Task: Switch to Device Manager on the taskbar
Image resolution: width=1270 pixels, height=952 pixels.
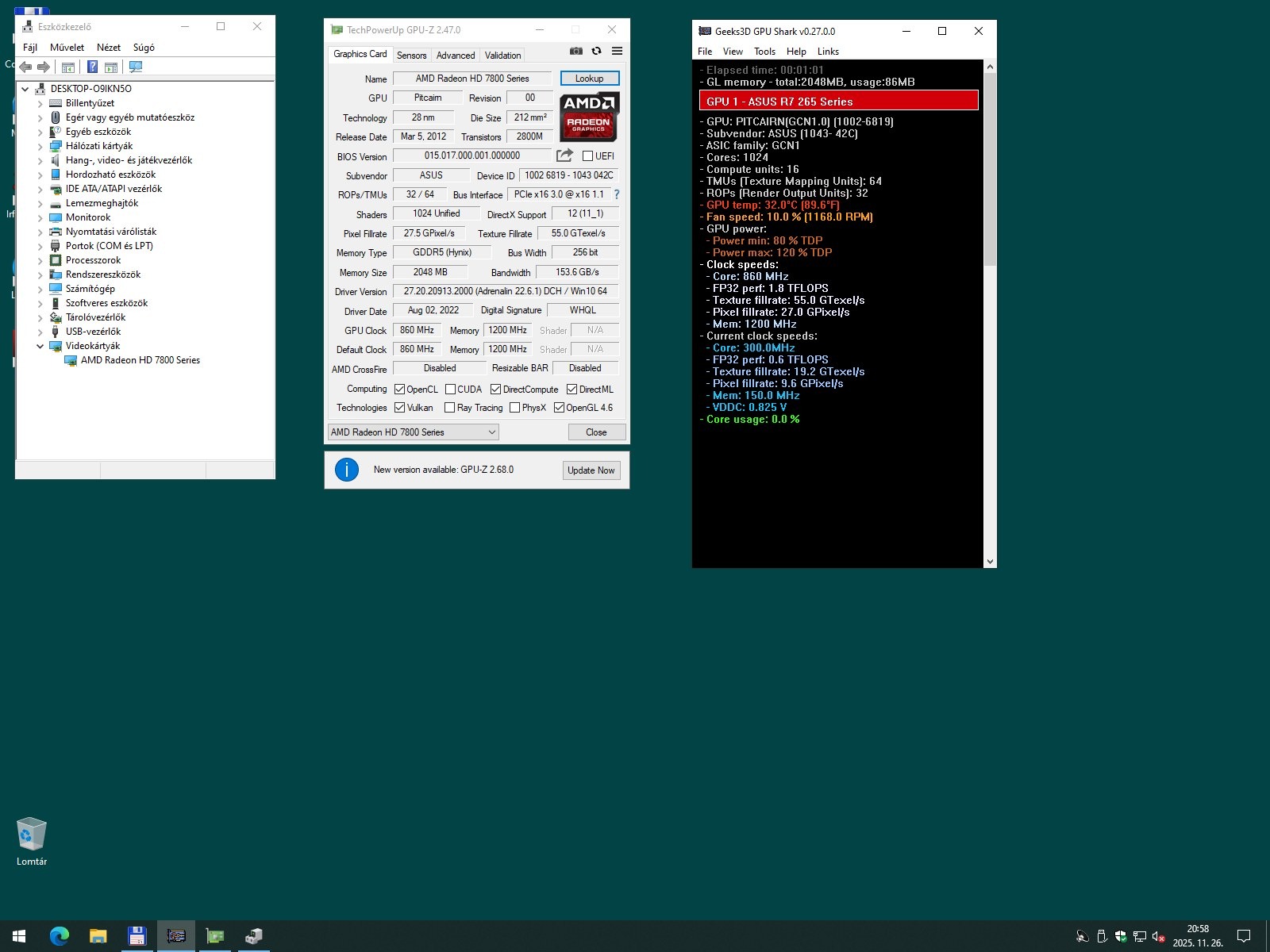Action: 253,936
